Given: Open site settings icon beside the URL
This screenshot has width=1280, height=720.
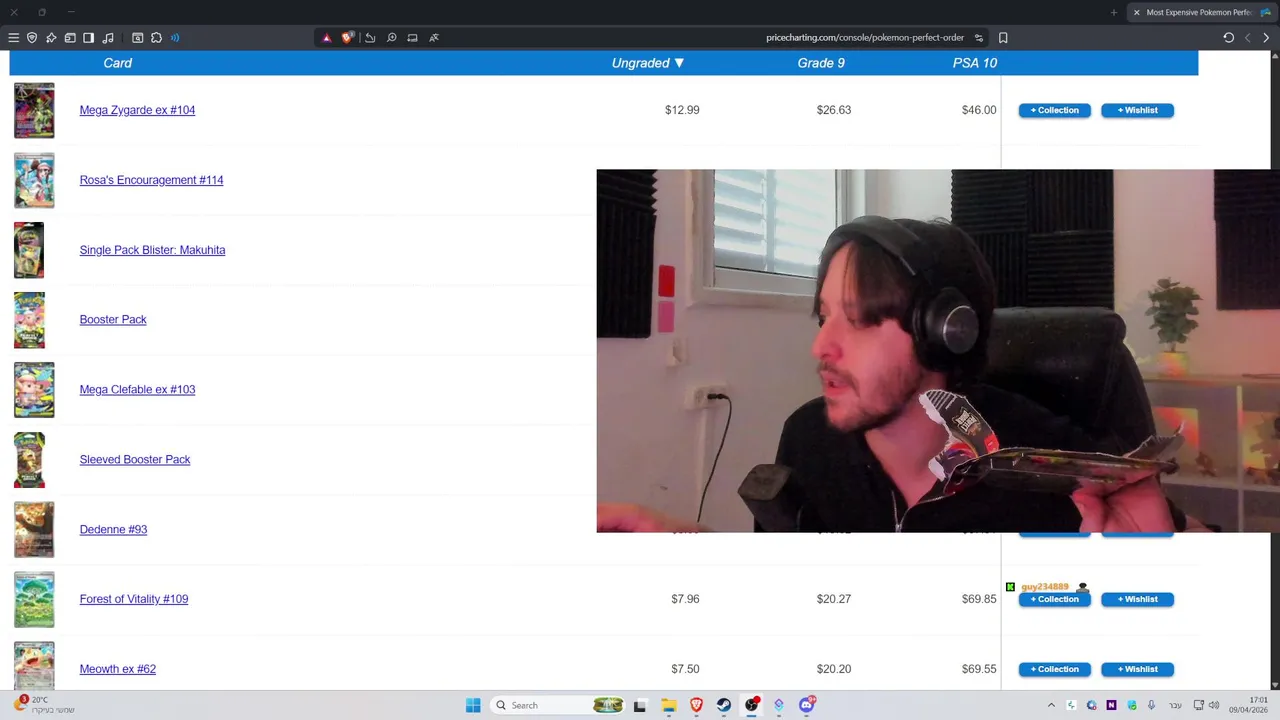Looking at the screenshot, I should (979, 38).
